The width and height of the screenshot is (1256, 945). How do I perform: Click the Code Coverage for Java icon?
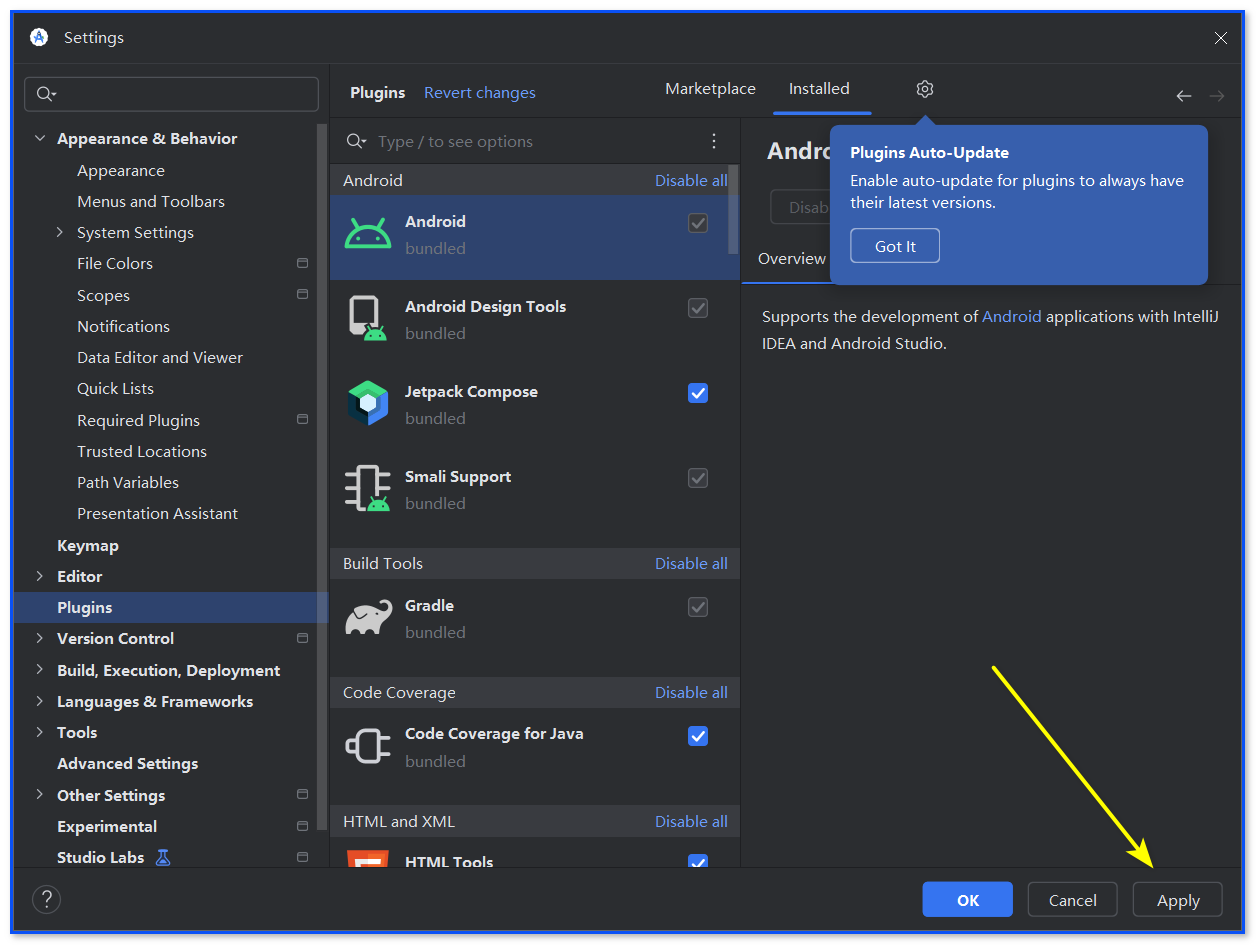(367, 746)
